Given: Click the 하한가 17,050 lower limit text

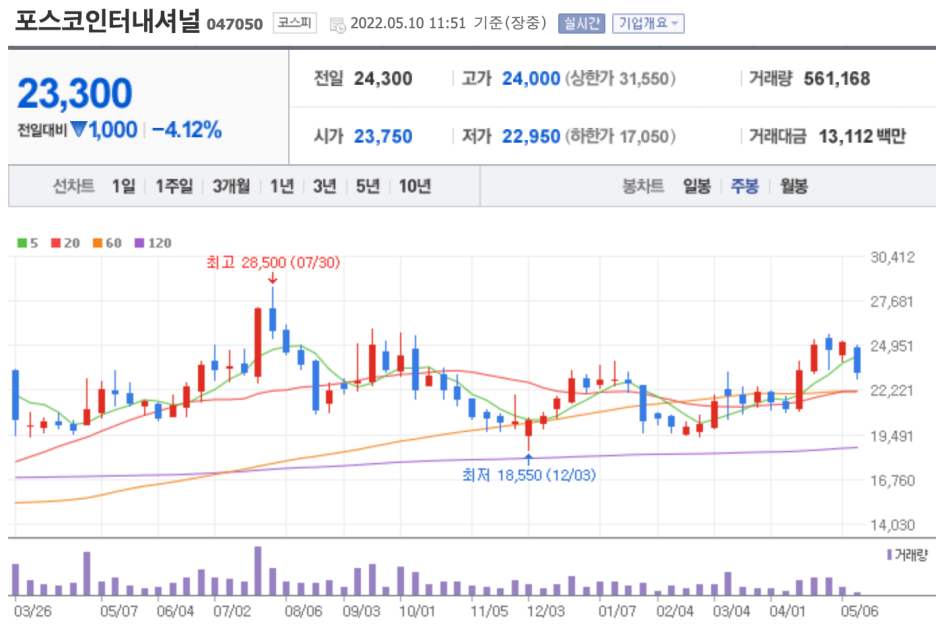Looking at the screenshot, I should (x=620, y=137).
